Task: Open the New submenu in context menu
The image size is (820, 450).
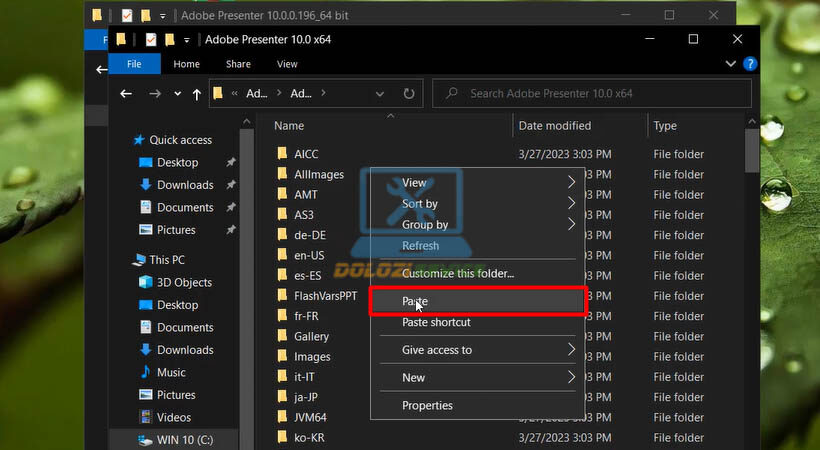Action: coord(475,378)
